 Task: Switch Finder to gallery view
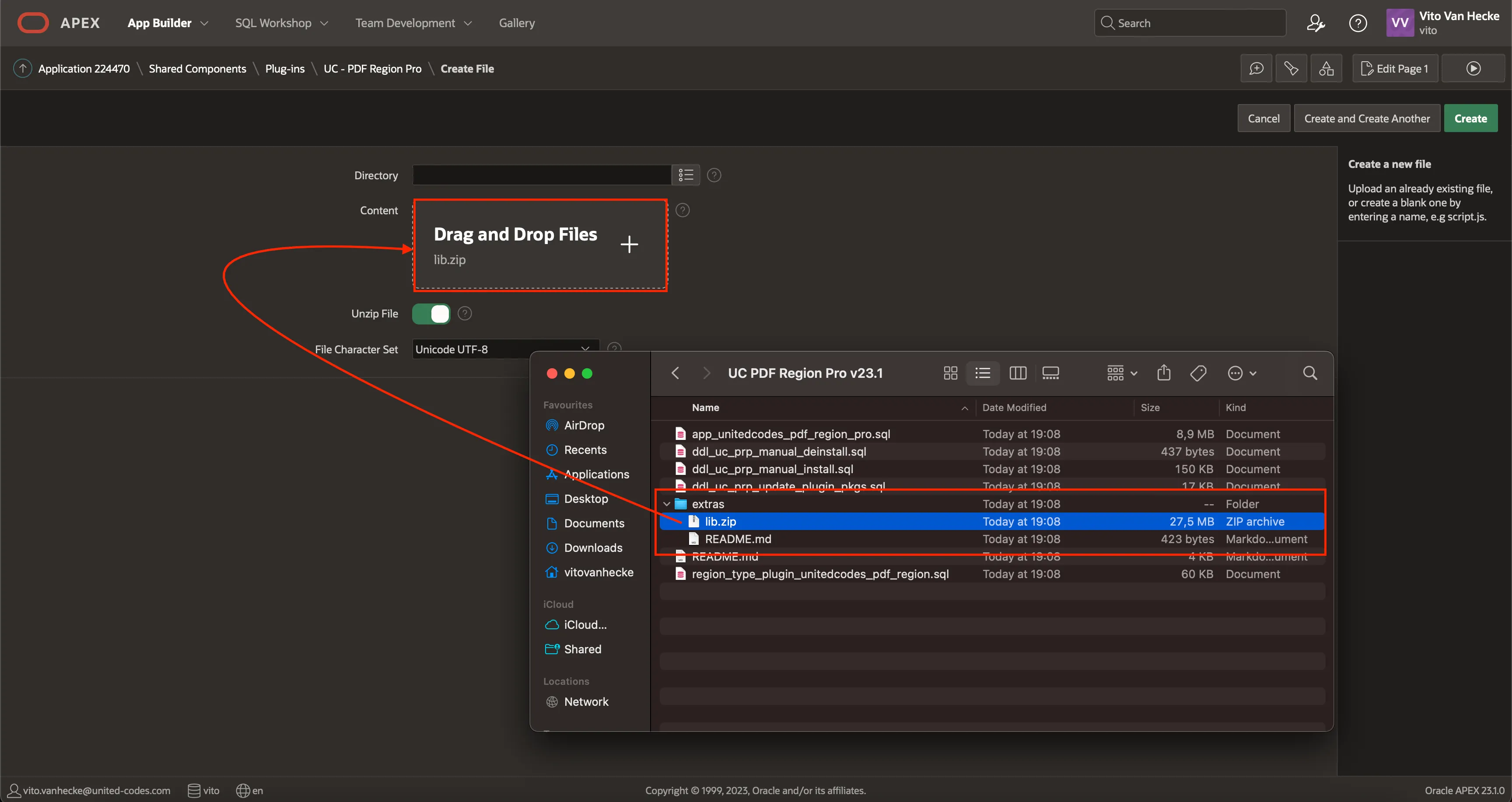coord(1050,373)
